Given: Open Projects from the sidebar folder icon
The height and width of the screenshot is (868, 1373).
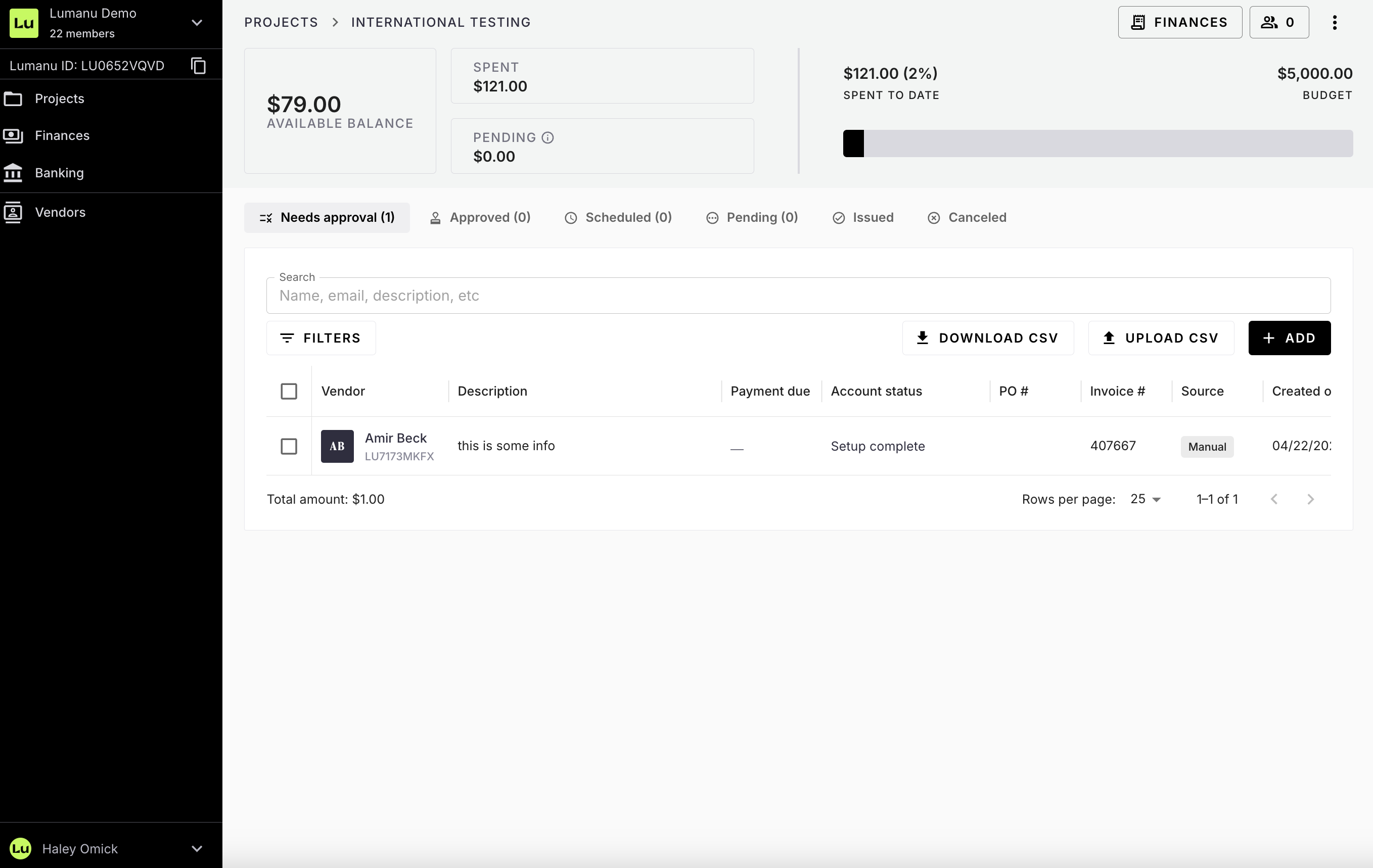Looking at the screenshot, I should (13, 99).
